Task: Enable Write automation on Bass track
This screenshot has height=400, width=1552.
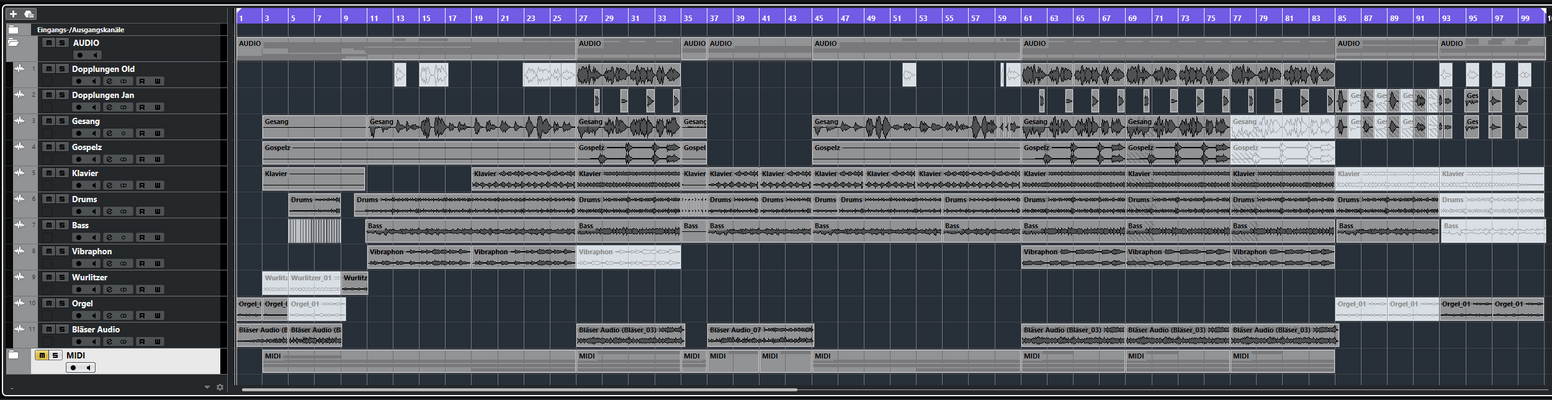Action: [x=157, y=237]
